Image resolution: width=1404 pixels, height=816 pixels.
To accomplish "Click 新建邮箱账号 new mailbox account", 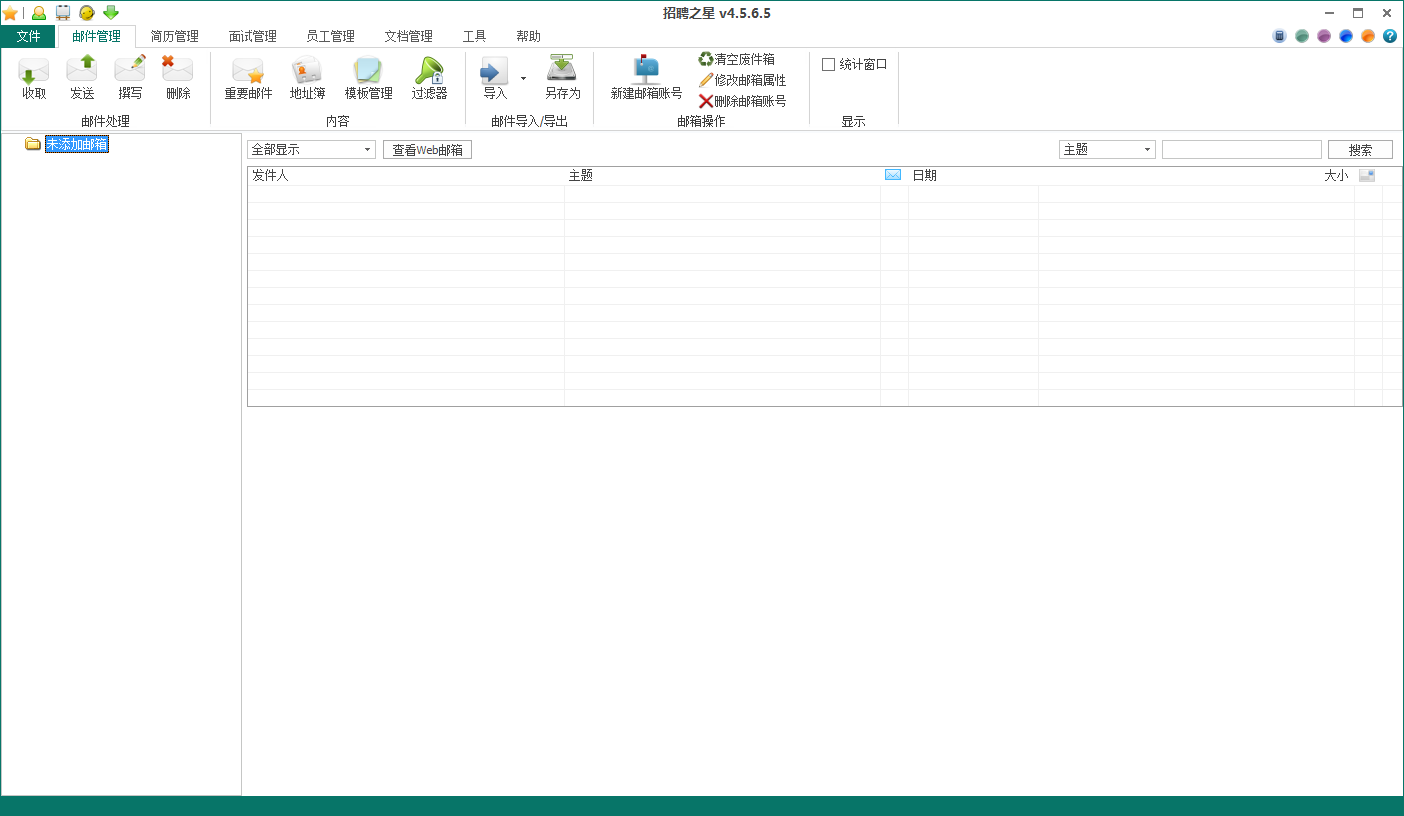I will coord(646,78).
